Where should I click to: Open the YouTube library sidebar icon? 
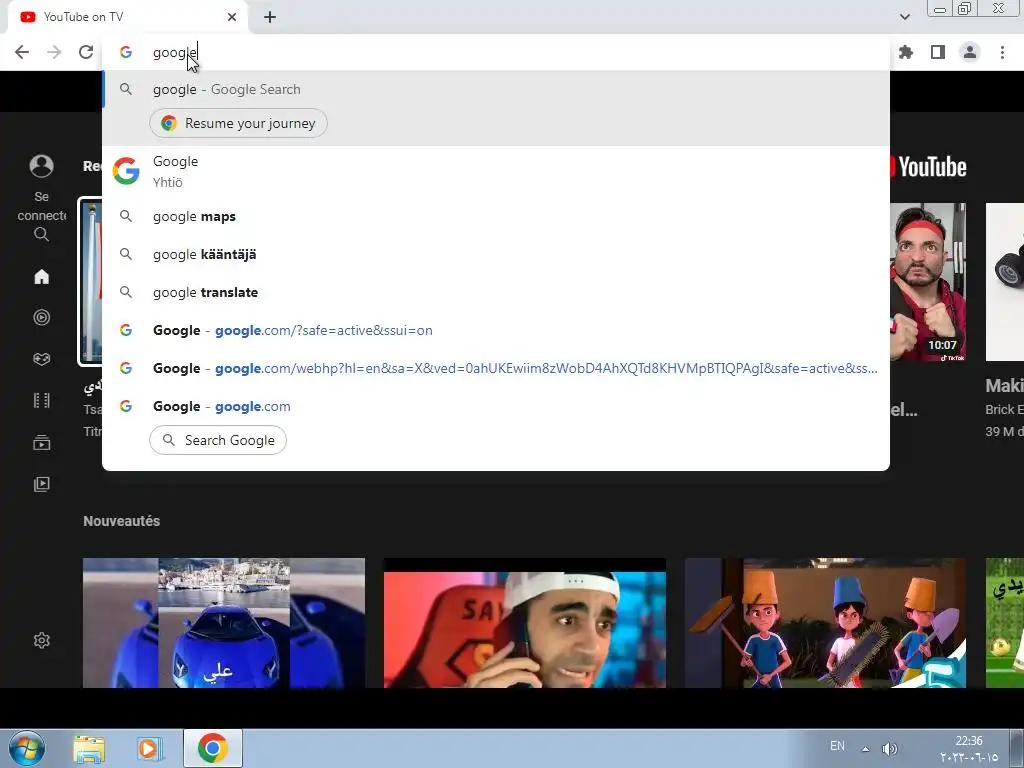tap(41, 484)
